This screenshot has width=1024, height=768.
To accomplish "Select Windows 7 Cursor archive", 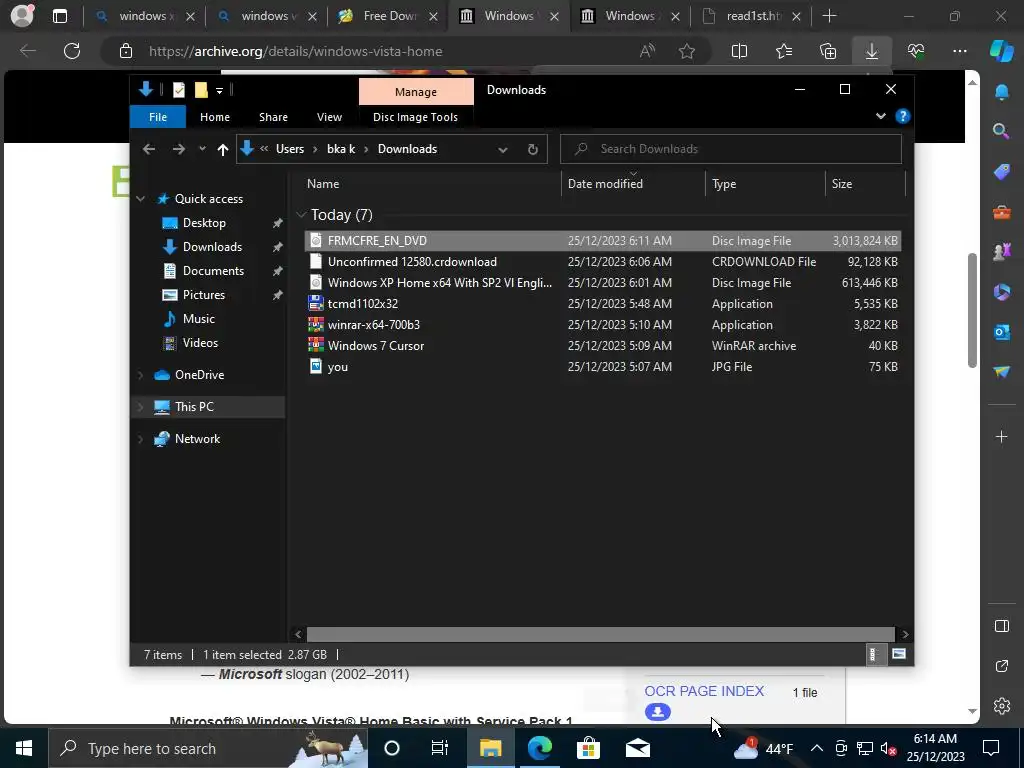I will click(602, 345).
